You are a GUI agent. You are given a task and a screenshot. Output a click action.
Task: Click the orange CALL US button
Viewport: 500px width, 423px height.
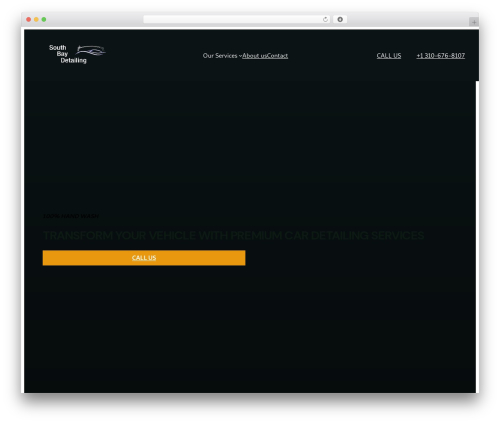pyautogui.click(x=144, y=258)
